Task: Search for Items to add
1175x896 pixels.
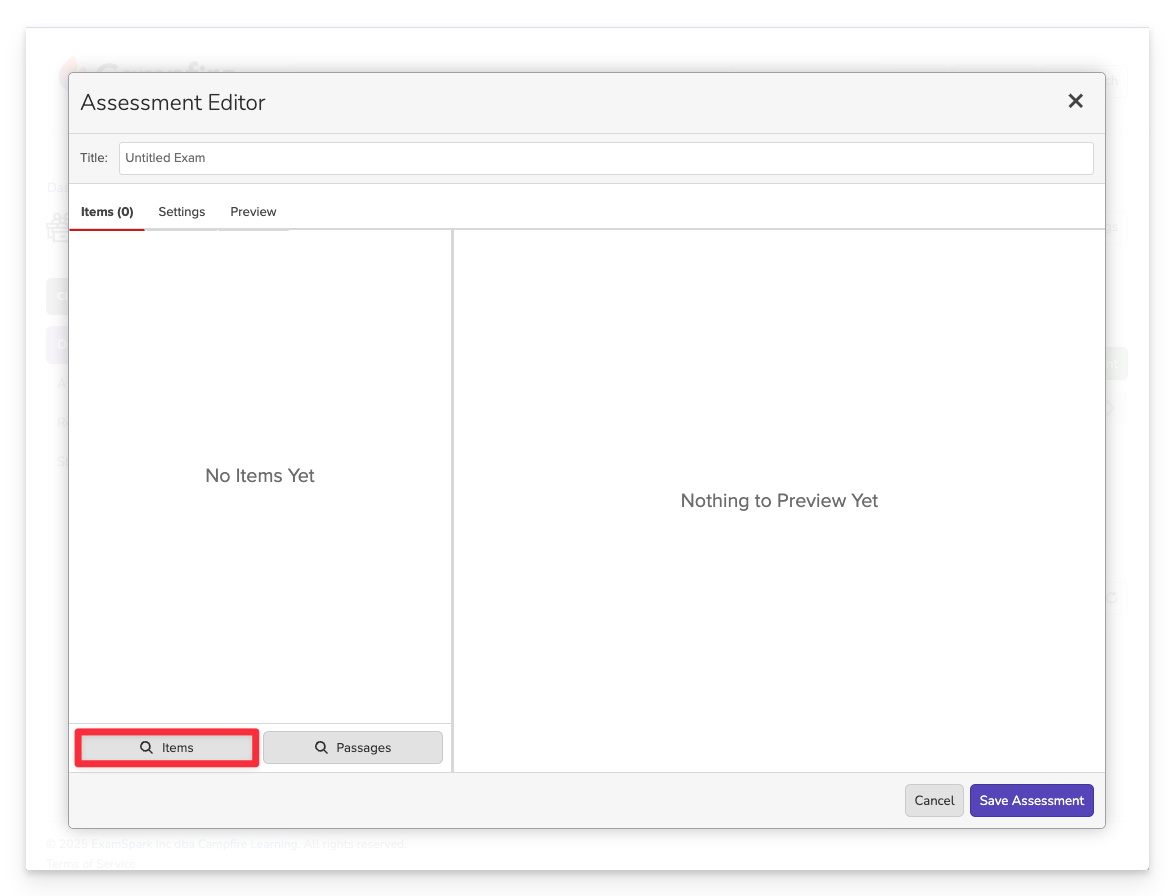Action: tap(167, 748)
